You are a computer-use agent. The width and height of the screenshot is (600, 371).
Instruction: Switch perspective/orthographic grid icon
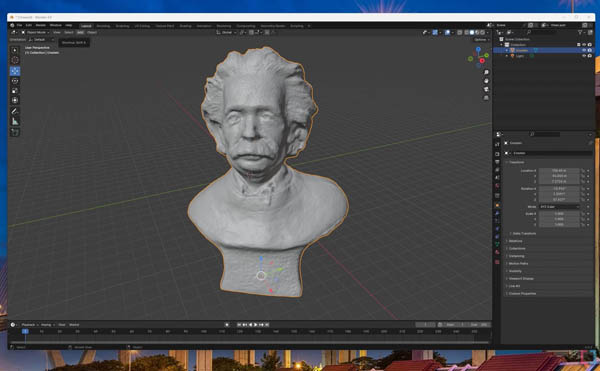coord(486,98)
